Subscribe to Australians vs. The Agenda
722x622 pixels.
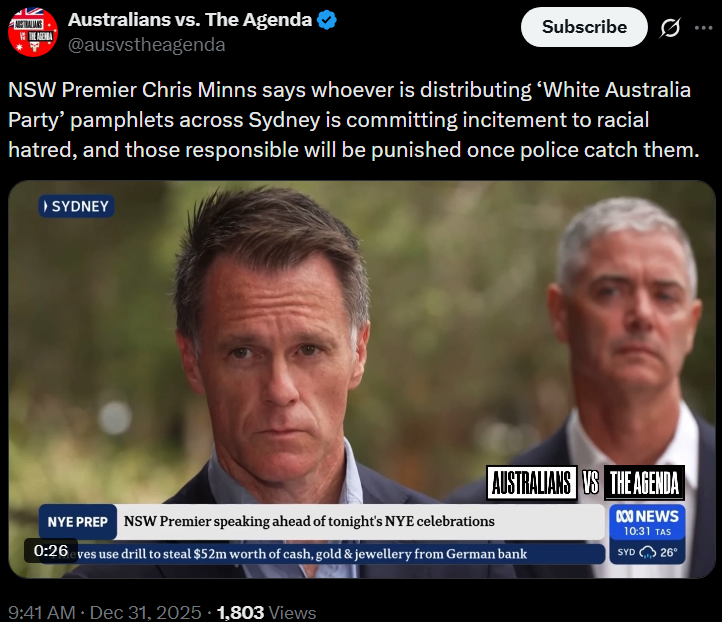pos(584,27)
